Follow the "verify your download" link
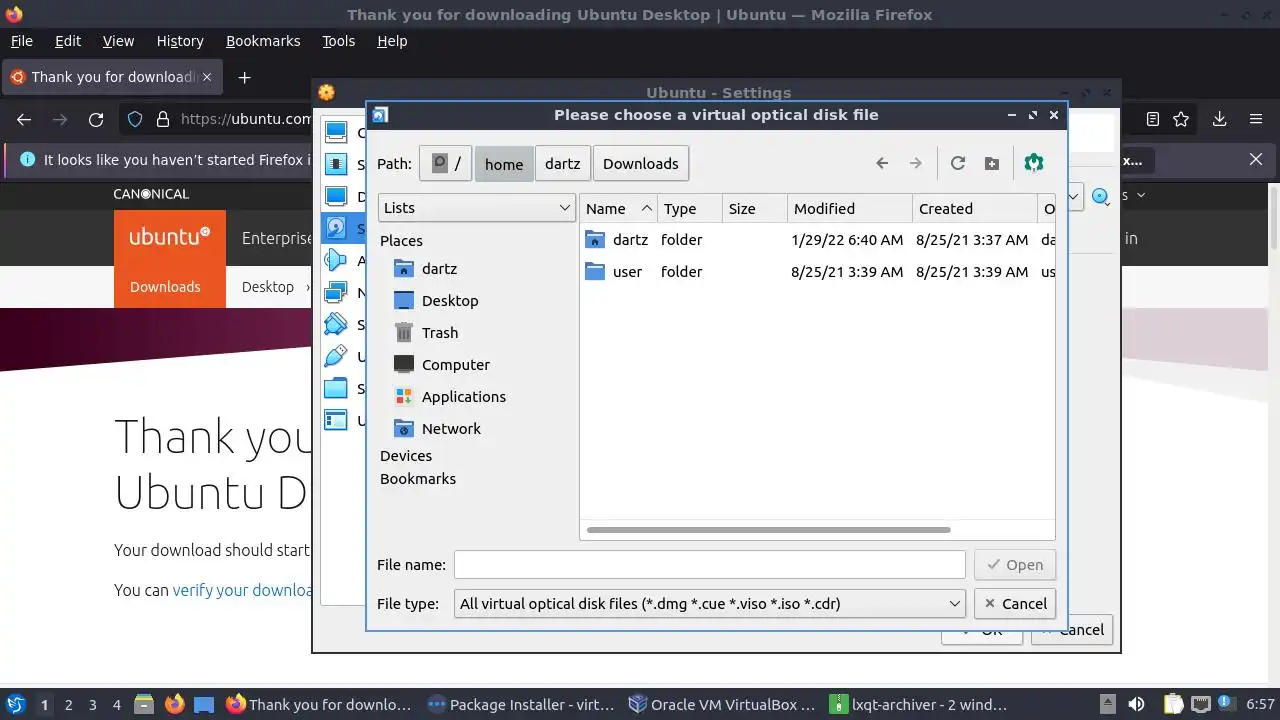 (x=243, y=590)
